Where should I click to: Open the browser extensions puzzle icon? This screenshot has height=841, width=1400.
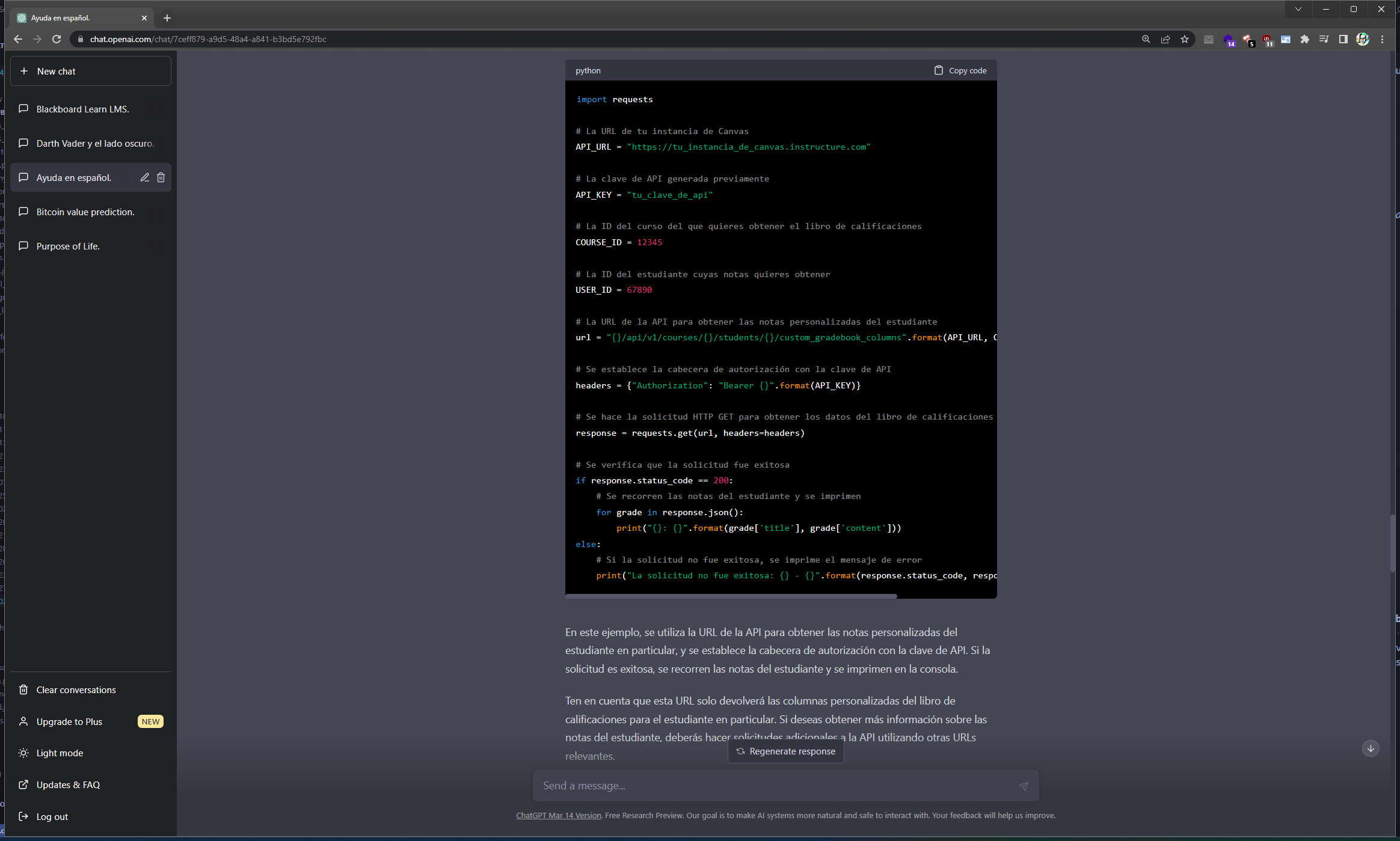coord(1304,39)
